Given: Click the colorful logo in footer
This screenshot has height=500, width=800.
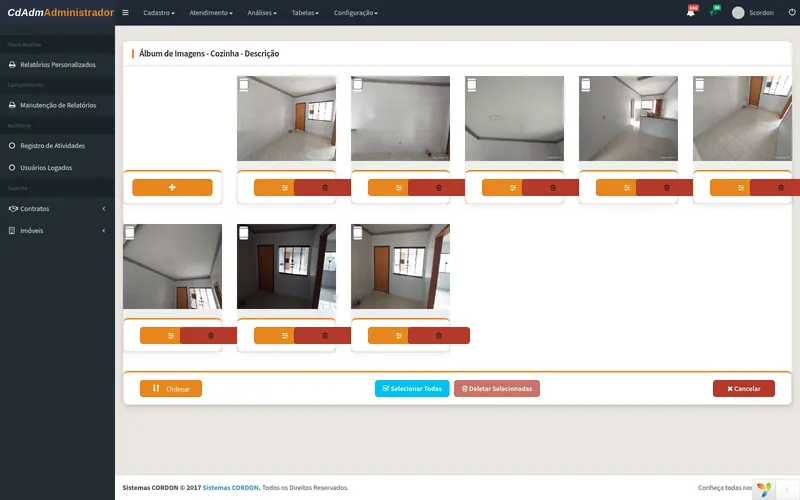Looking at the screenshot, I should coord(764,489).
